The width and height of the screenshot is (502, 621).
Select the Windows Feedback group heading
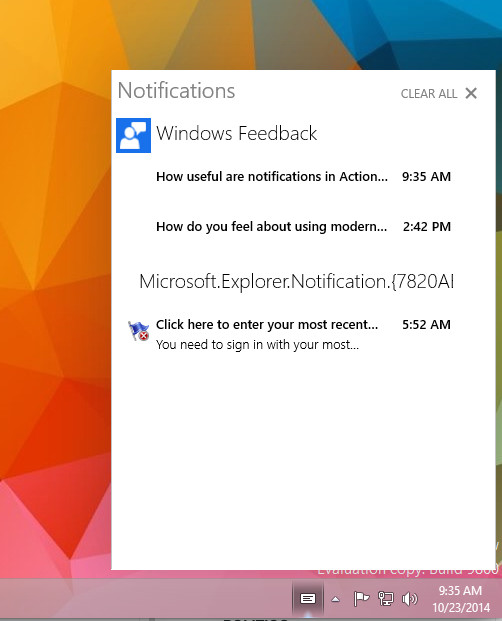tap(237, 133)
